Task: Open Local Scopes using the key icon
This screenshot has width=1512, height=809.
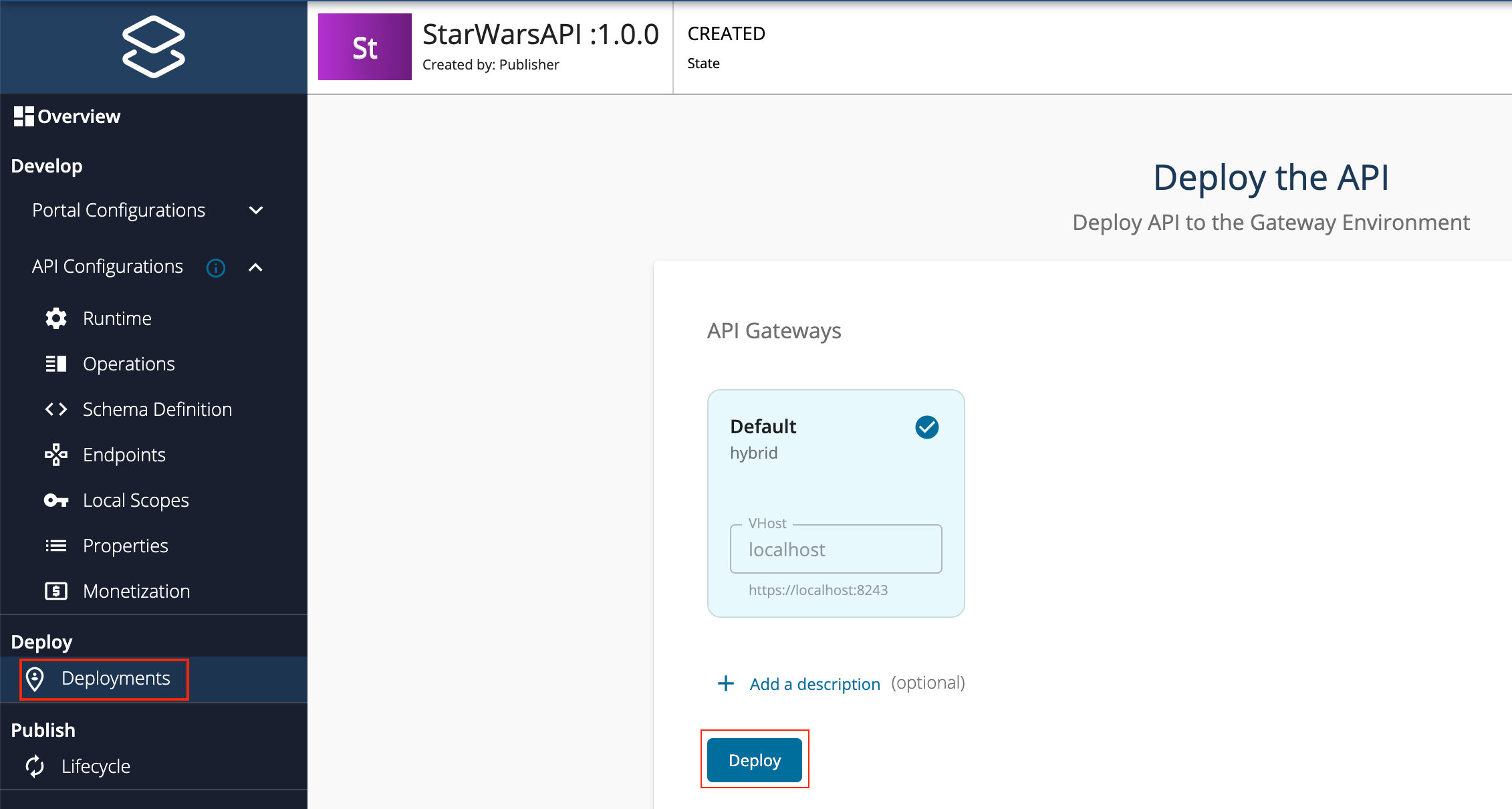Action: click(56, 500)
